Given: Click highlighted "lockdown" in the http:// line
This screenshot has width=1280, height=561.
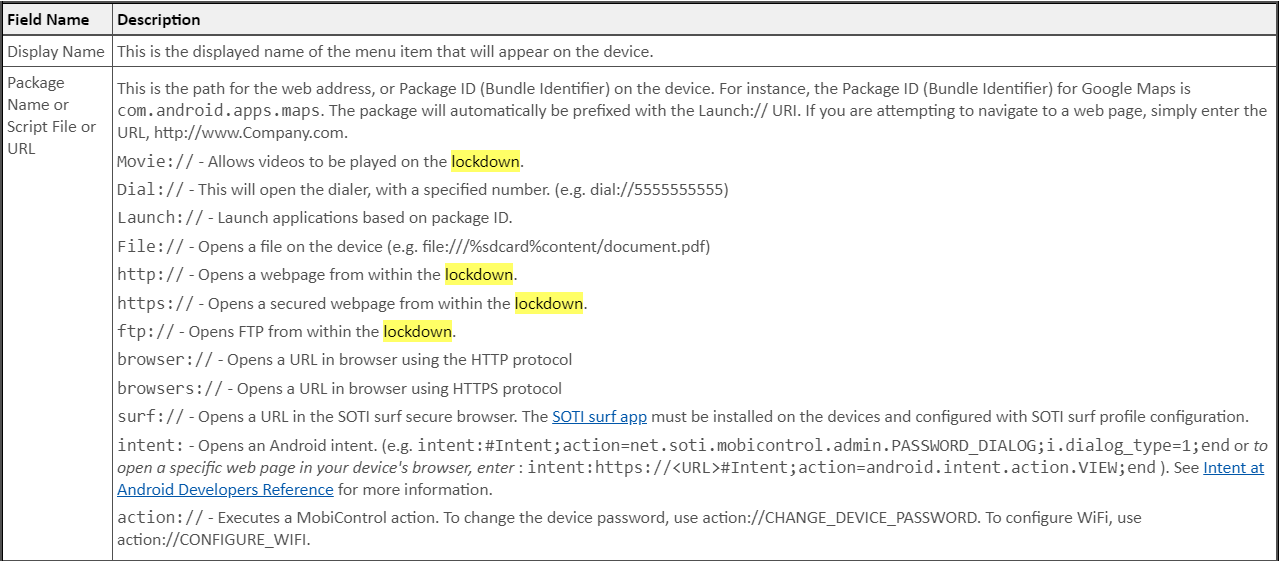Looking at the screenshot, I should (479, 274).
